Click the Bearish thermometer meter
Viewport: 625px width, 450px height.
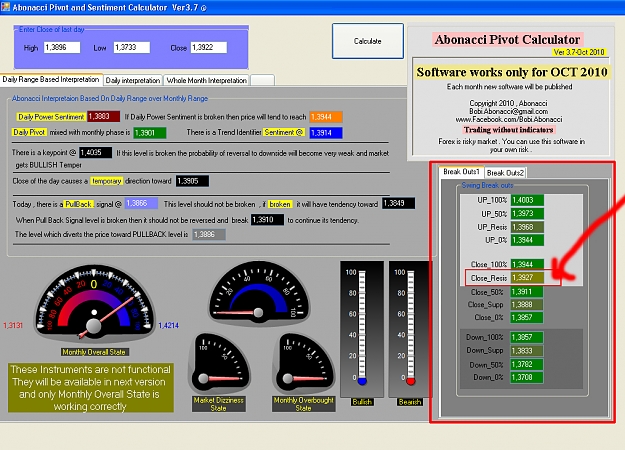pos(410,329)
